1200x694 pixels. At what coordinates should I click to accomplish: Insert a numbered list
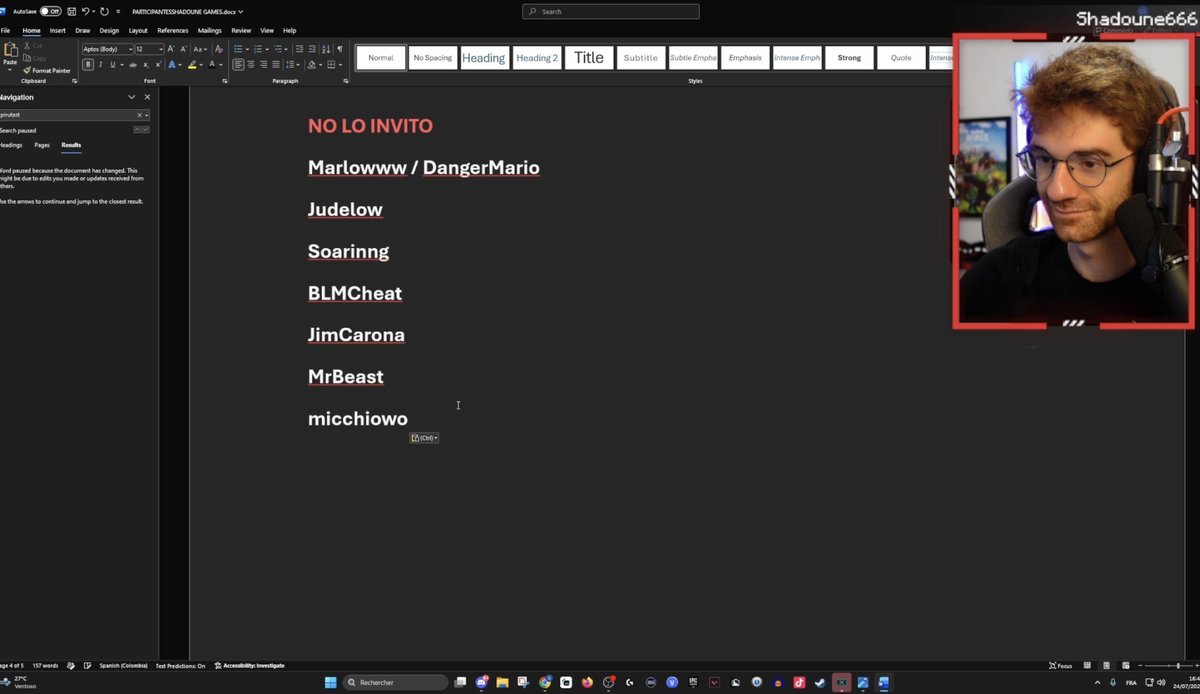258,49
